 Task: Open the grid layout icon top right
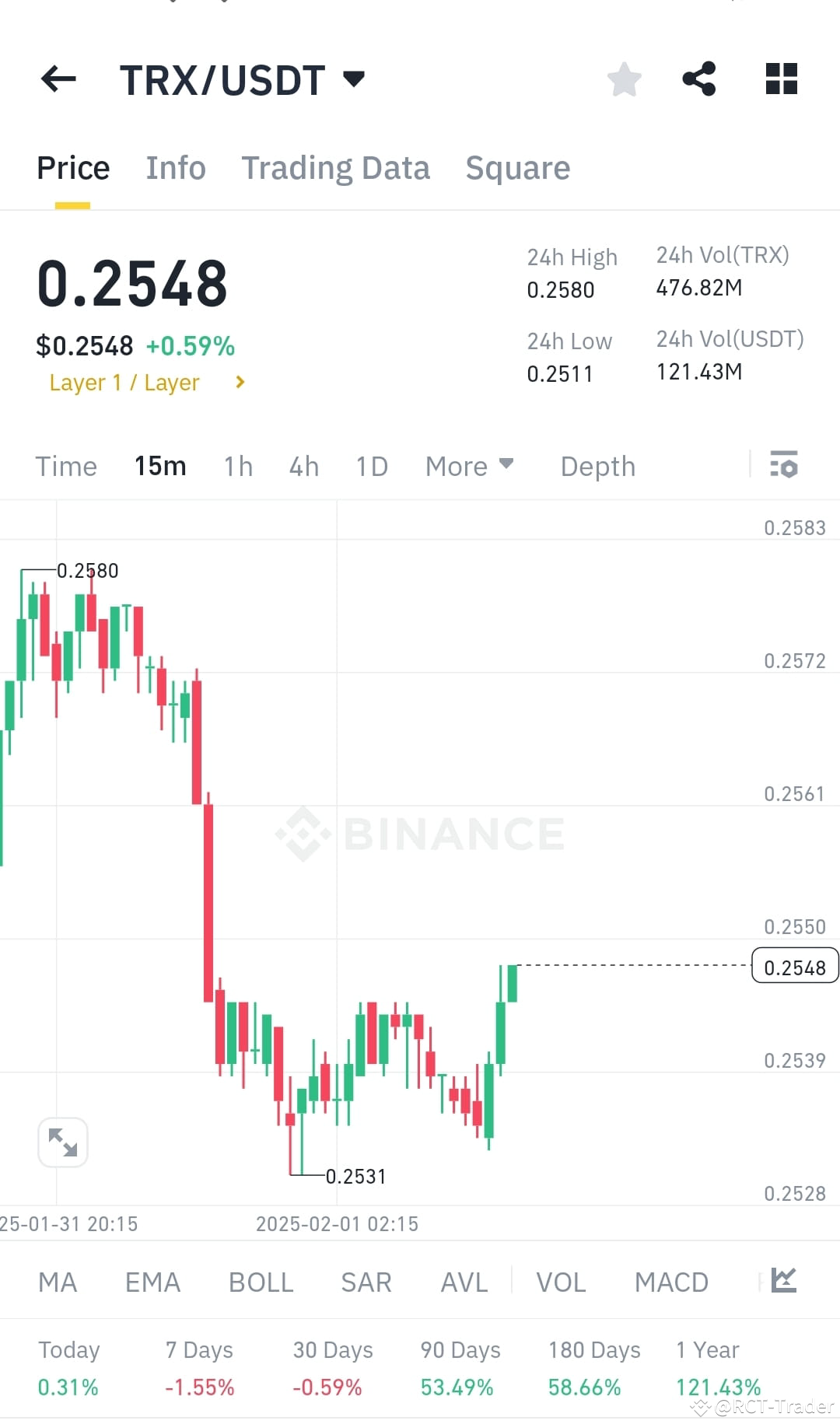[780, 79]
